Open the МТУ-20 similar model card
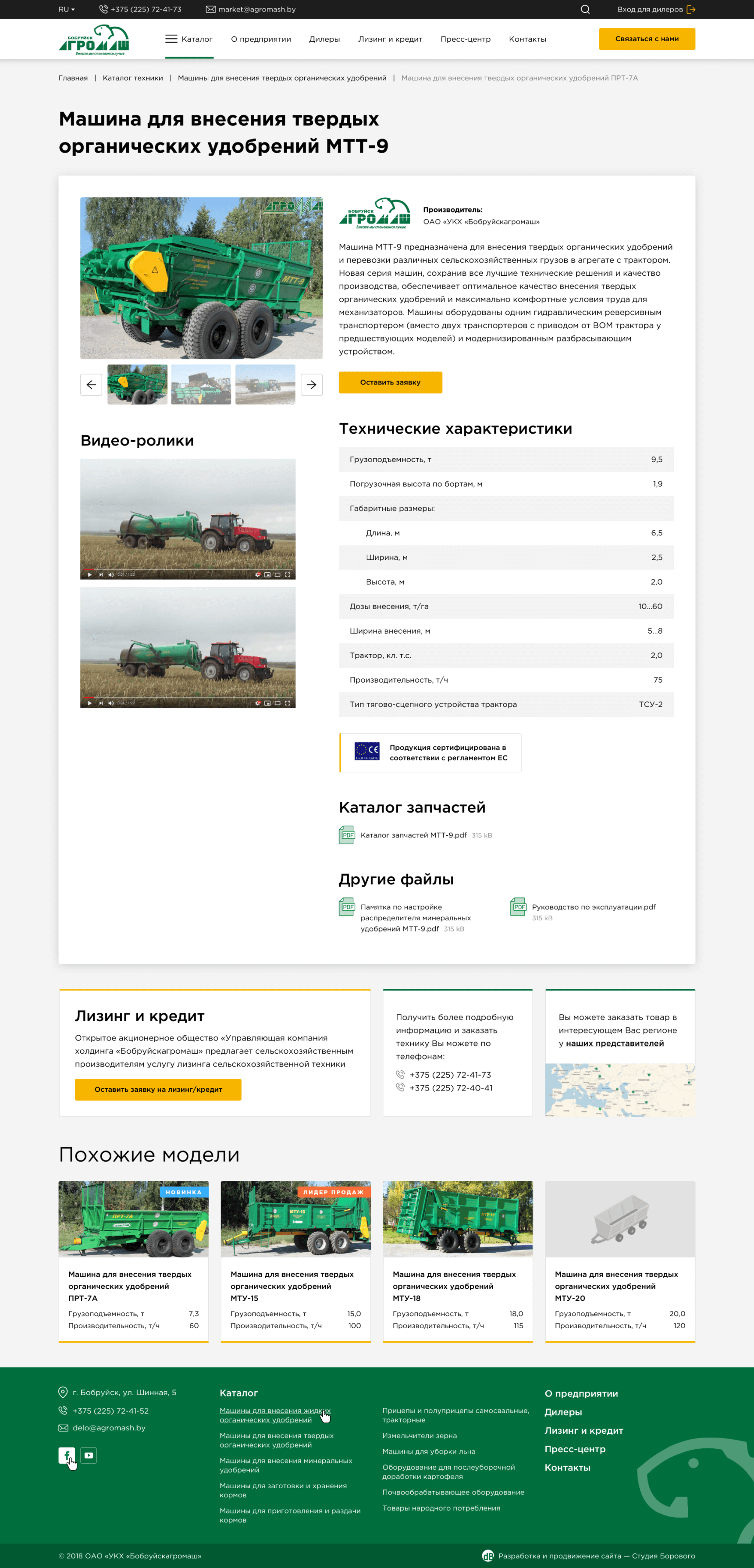 (x=620, y=1262)
